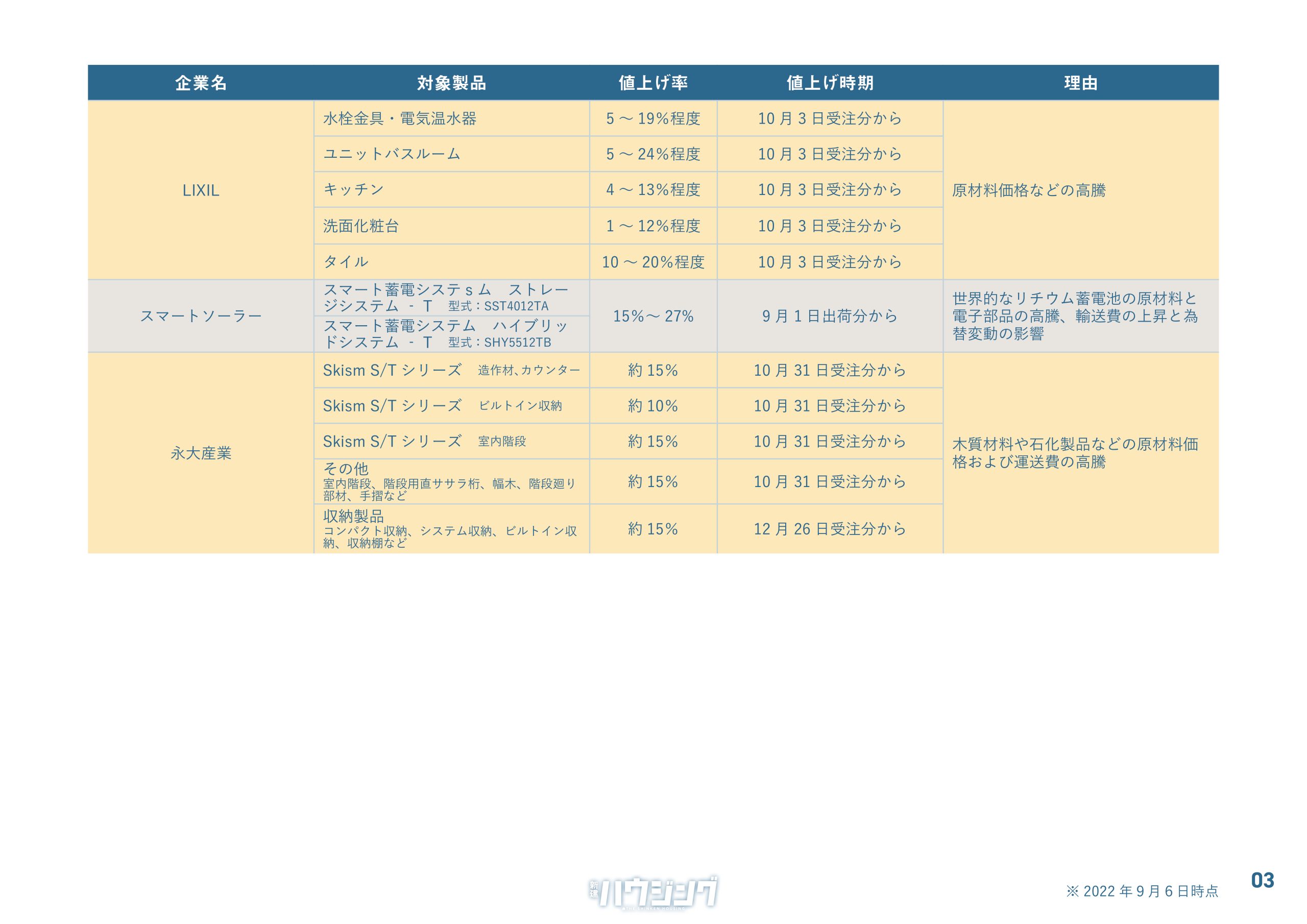The height and width of the screenshot is (924, 1307).
Task: Click the 10～20%程度 rate cell
Action: pos(653,262)
